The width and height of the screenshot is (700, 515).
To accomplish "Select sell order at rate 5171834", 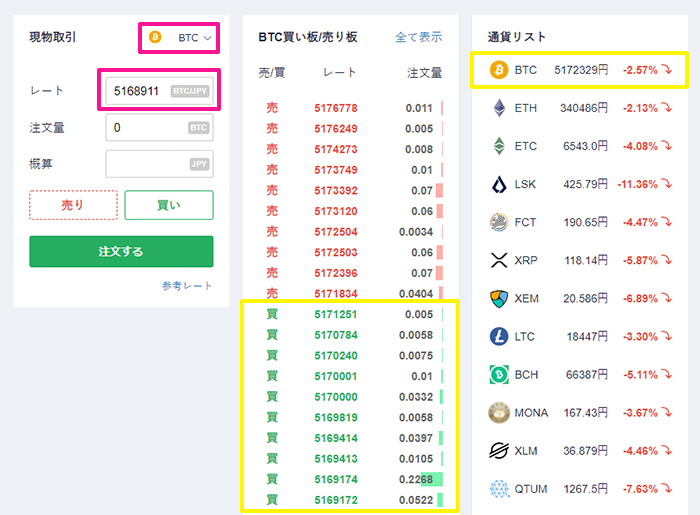I will coord(351,294).
